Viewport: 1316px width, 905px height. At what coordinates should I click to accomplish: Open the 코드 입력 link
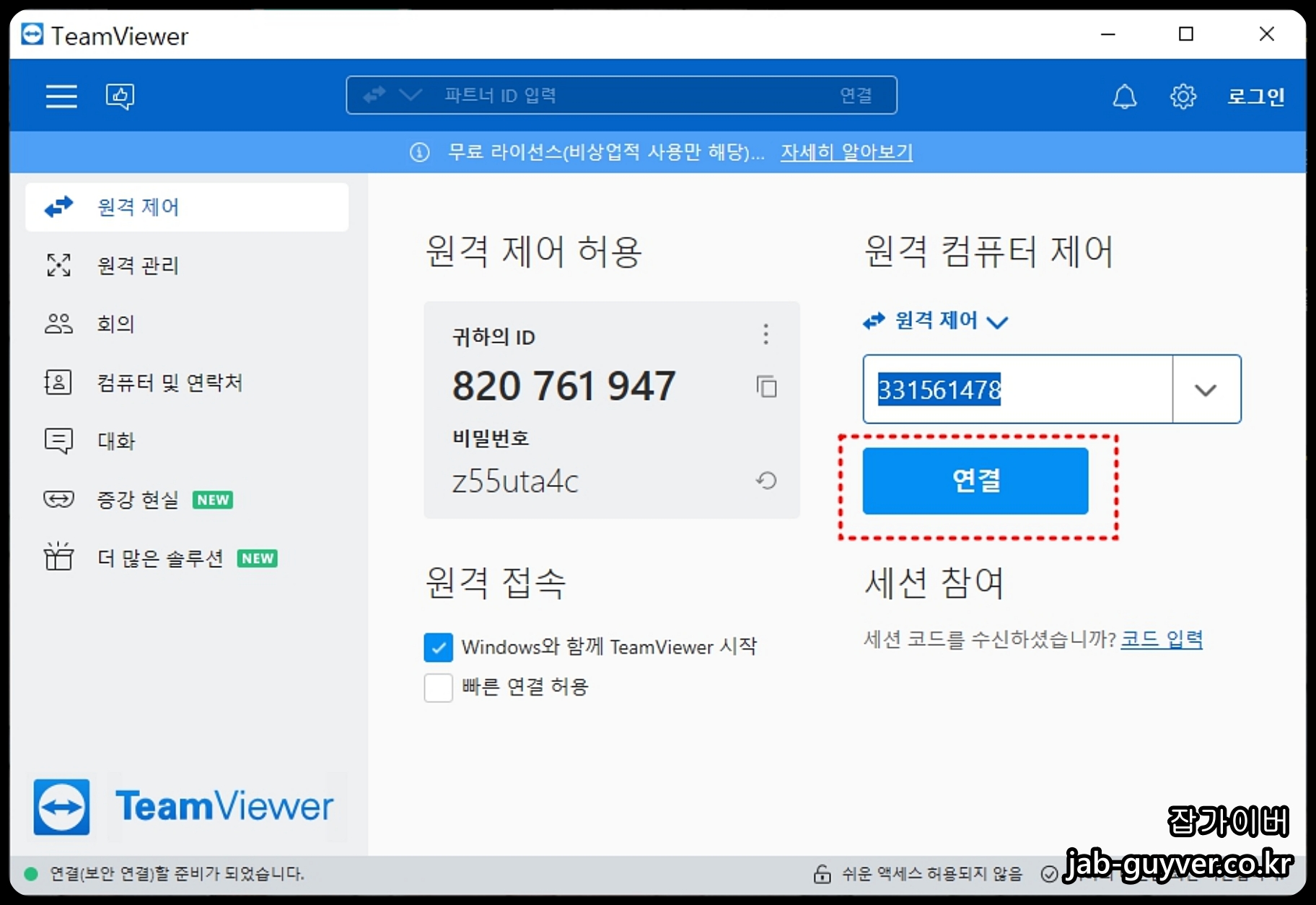coord(1162,639)
